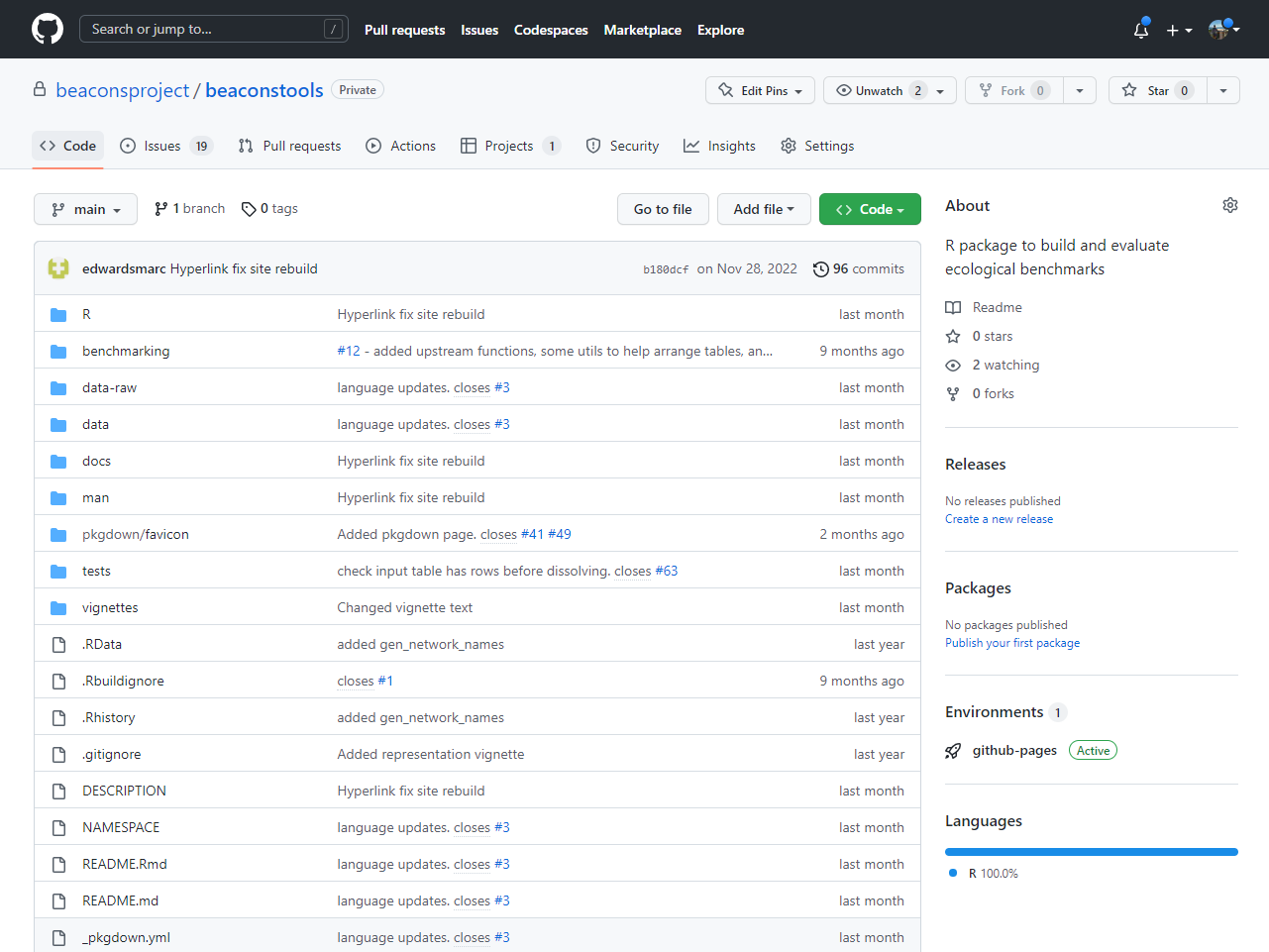Click the github-pages rocket icon
Viewport: 1269px width, 952px height.
pos(953,751)
